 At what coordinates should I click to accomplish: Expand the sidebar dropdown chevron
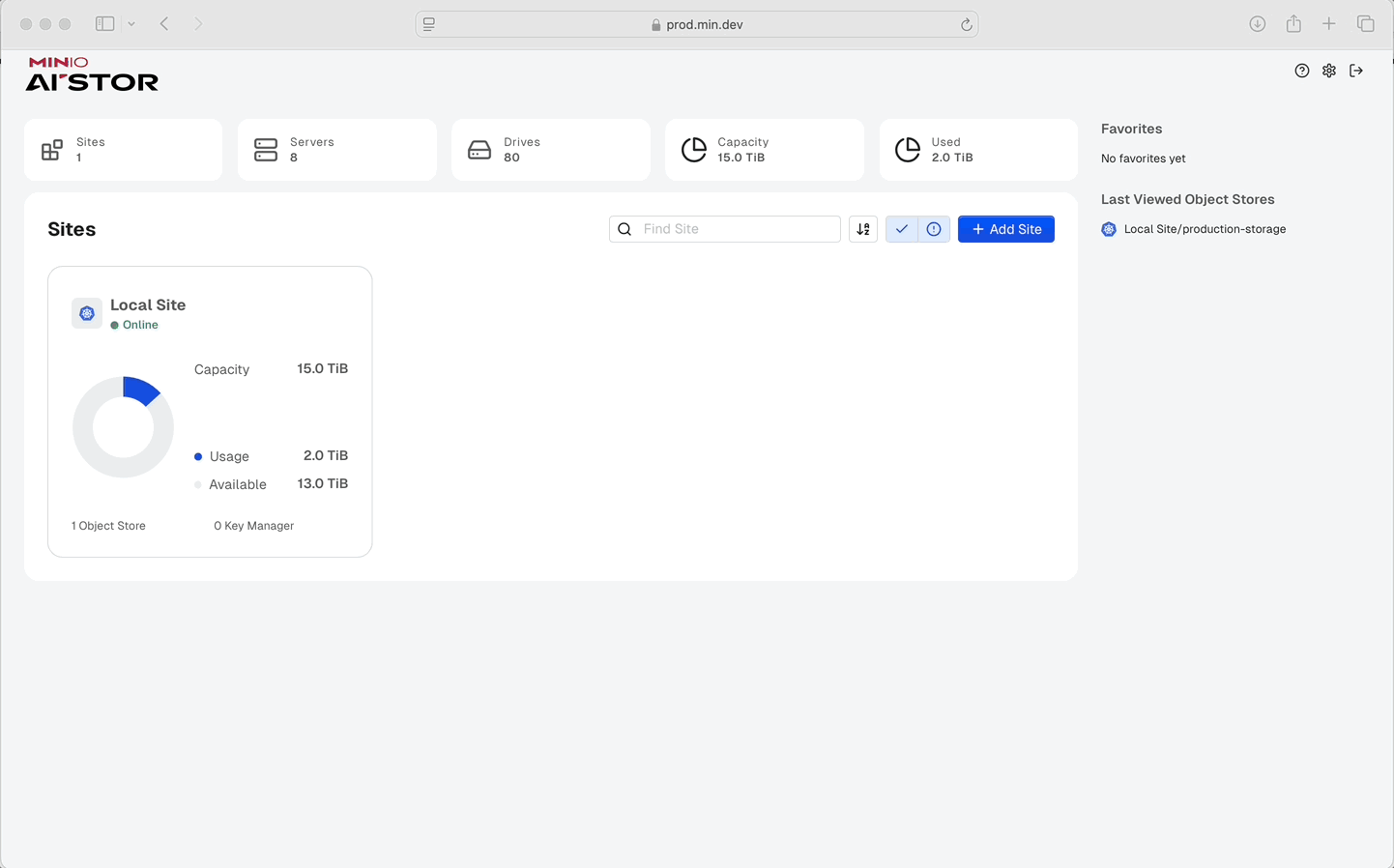pyautogui.click(x=131, y=24)
